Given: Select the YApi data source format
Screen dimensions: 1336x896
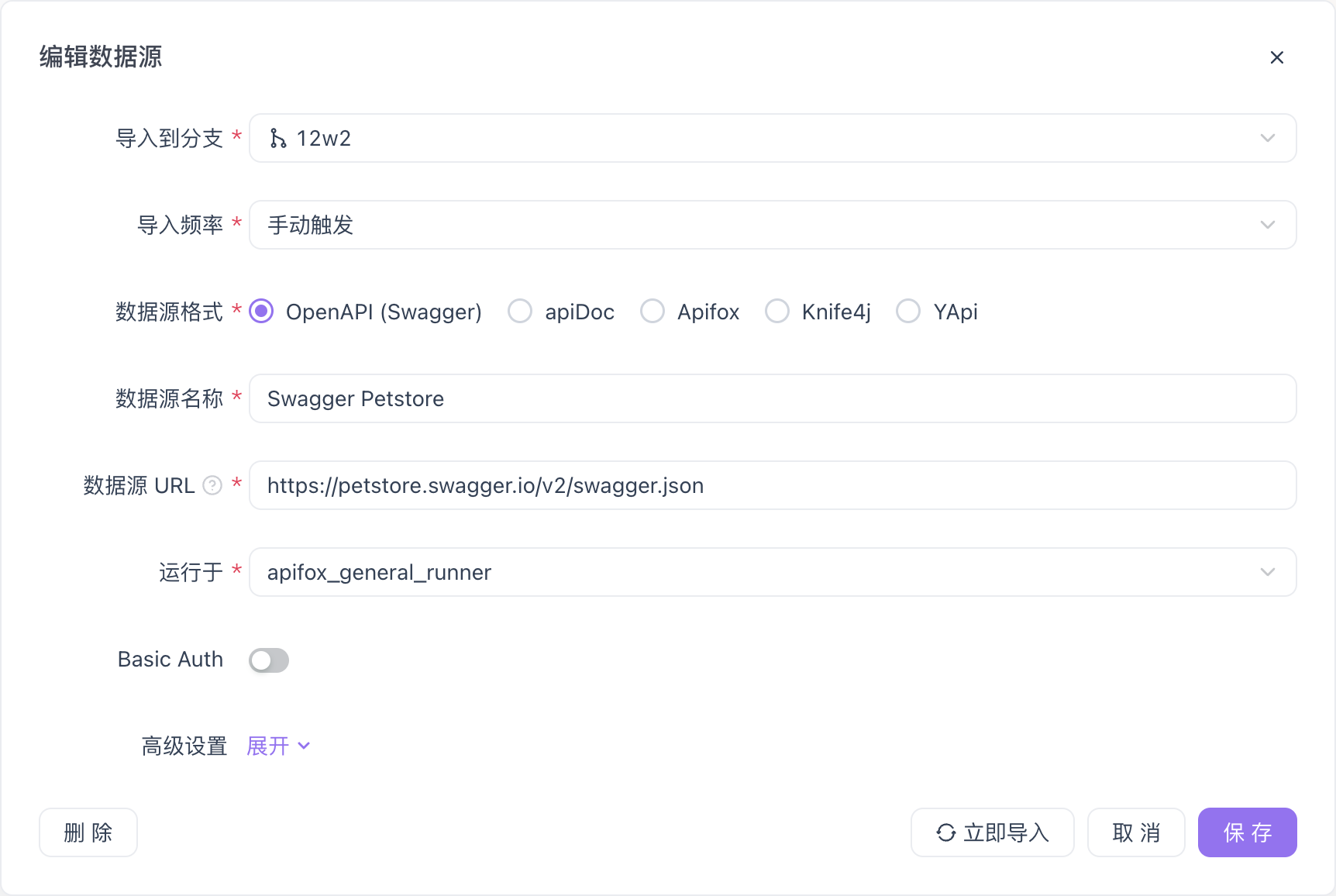Looking at the screenshot, I should click(x=908, y=311).
